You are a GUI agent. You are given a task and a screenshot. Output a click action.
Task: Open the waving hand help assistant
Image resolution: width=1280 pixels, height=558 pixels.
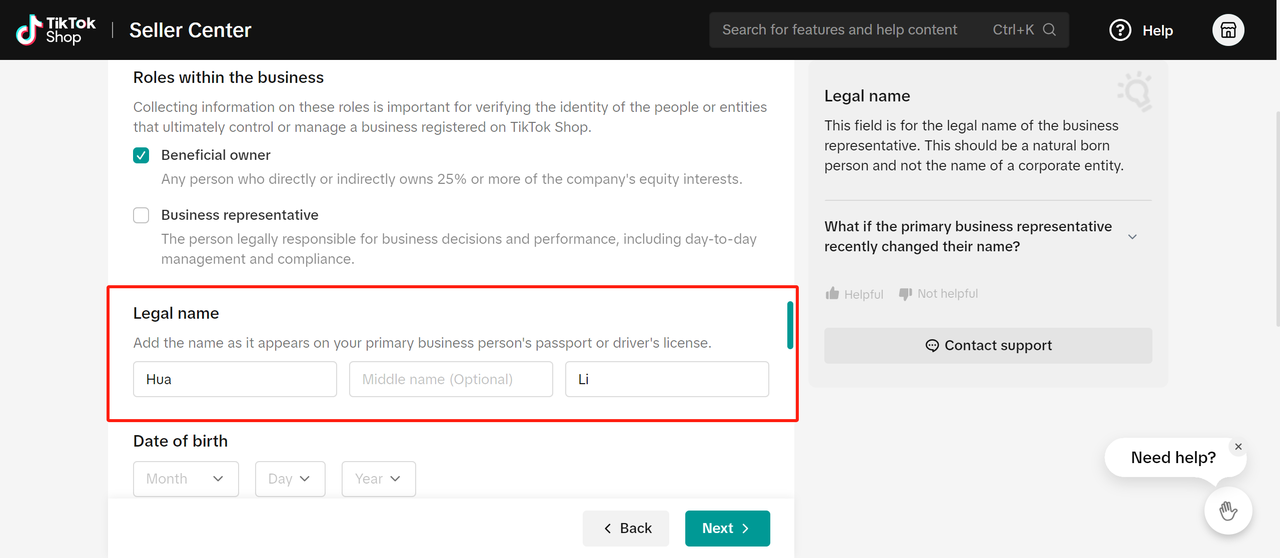(1228, 511)
